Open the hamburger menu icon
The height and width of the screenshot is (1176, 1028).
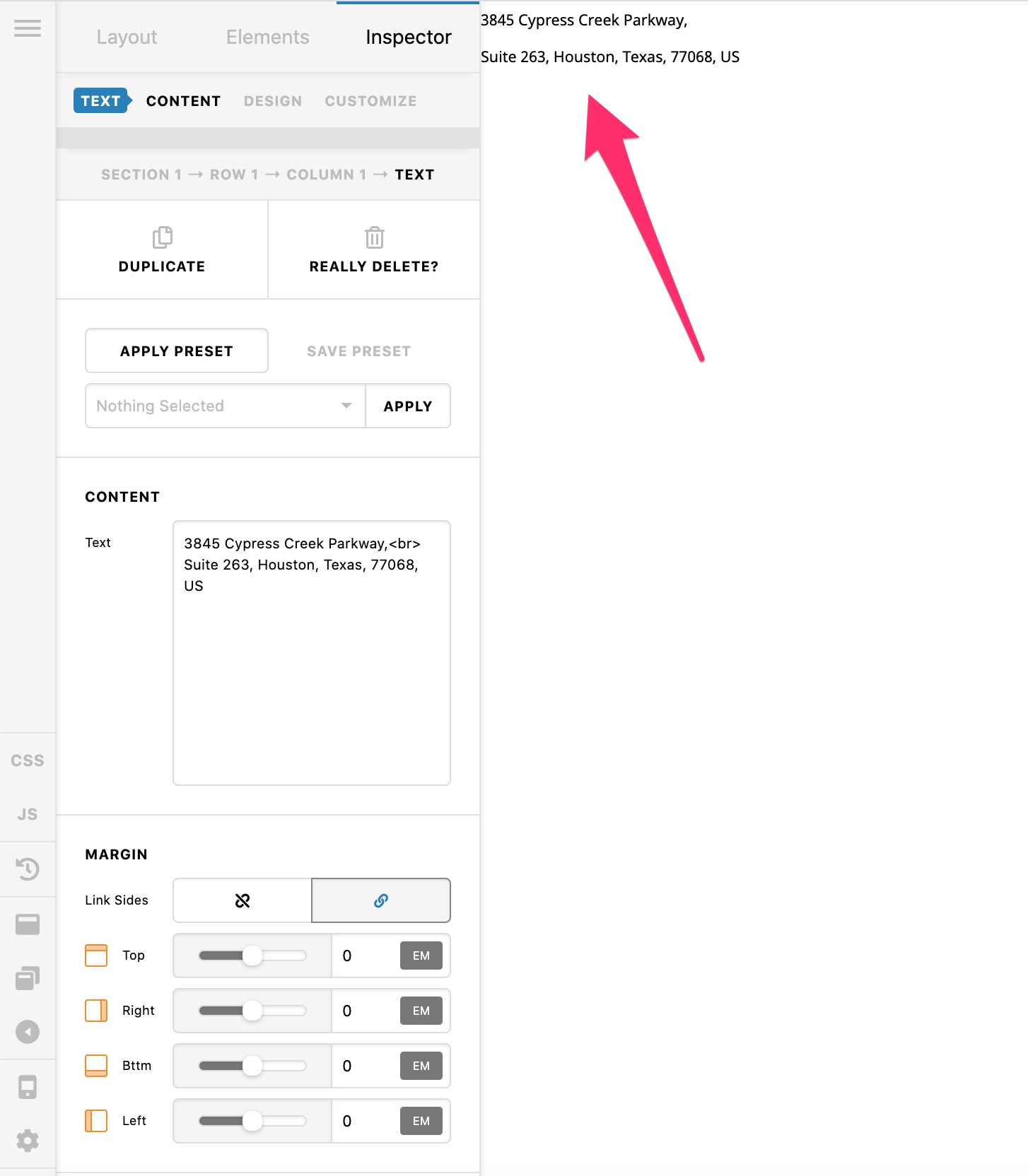(x=28, y=28)
